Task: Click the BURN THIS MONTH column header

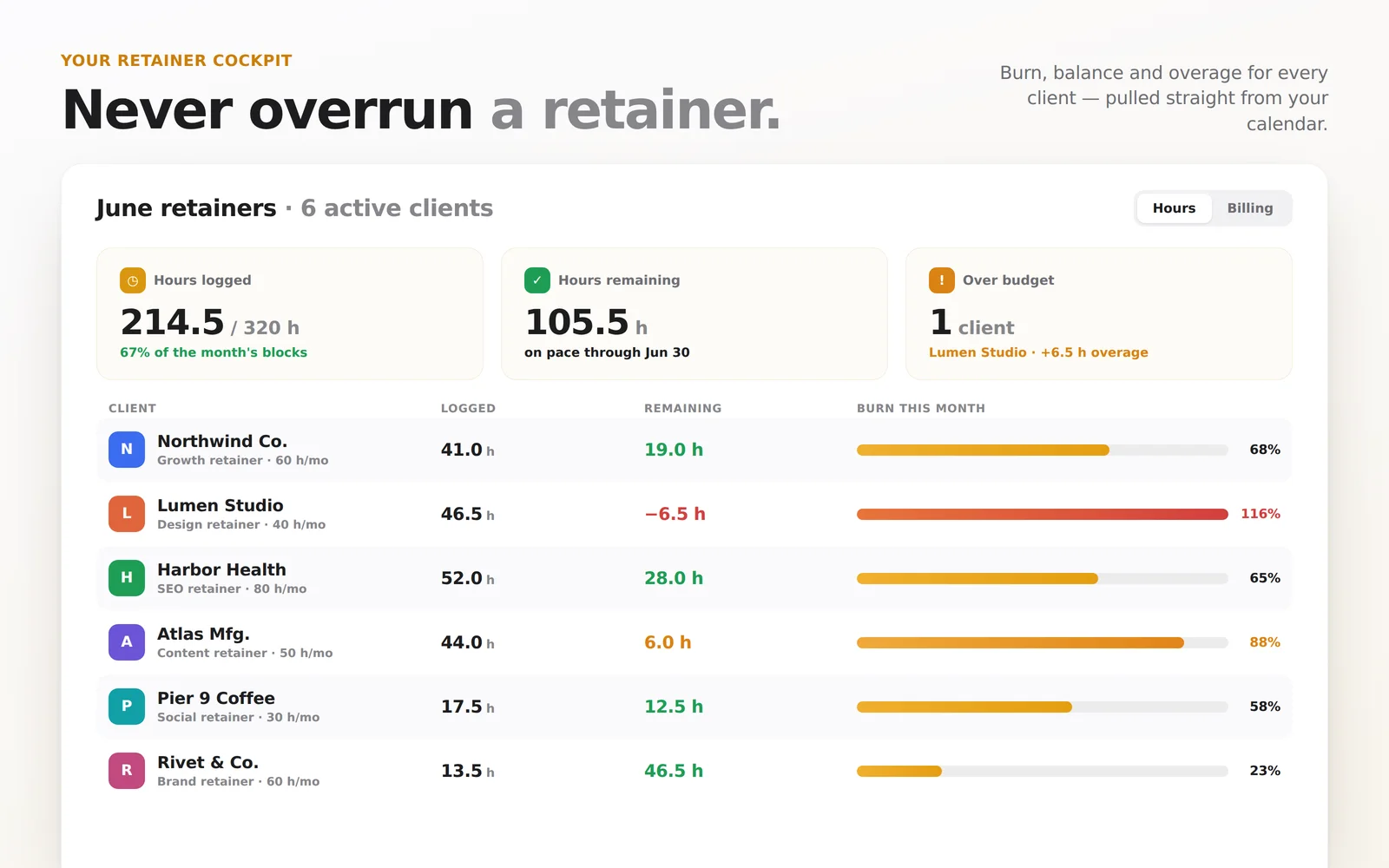Action: [x=921, y=408]
